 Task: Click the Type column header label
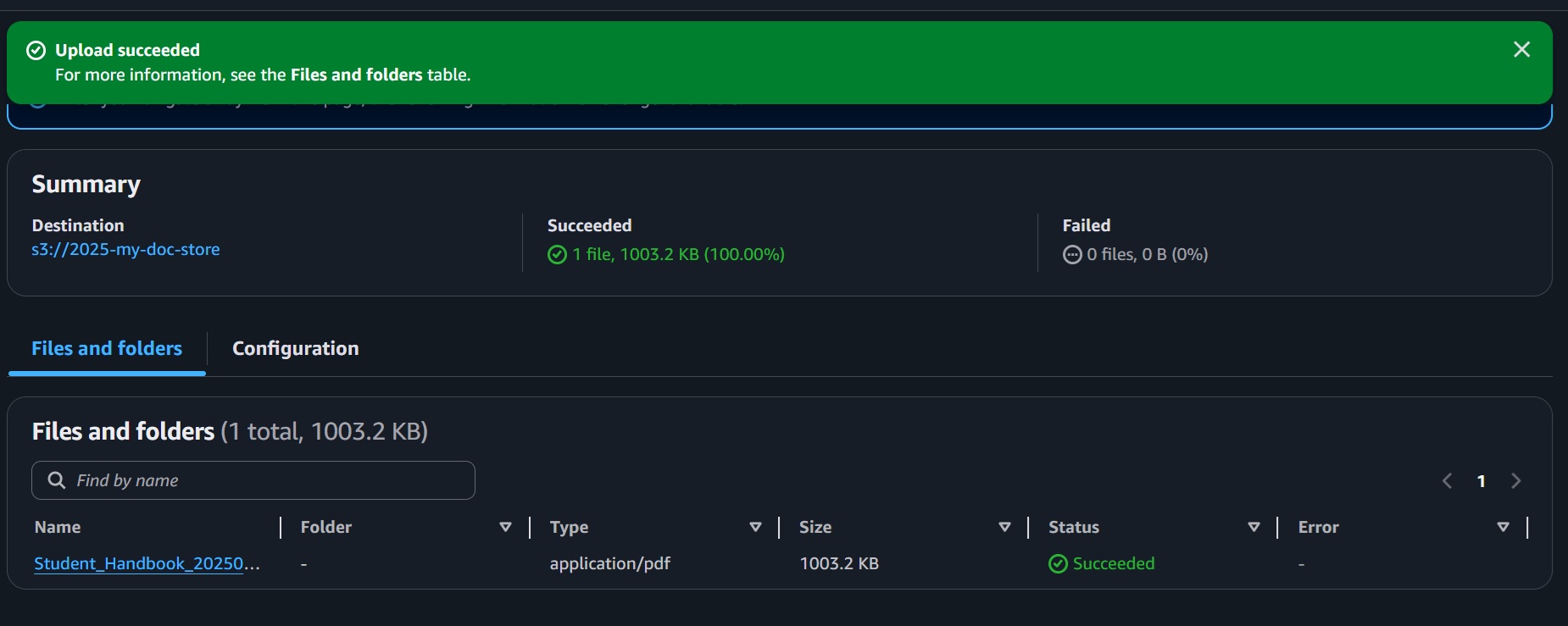click(570, 527)
